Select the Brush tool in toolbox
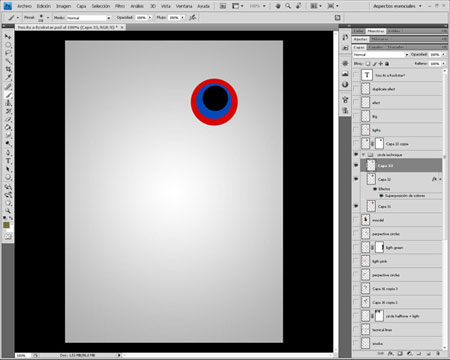 click(8, 95)
